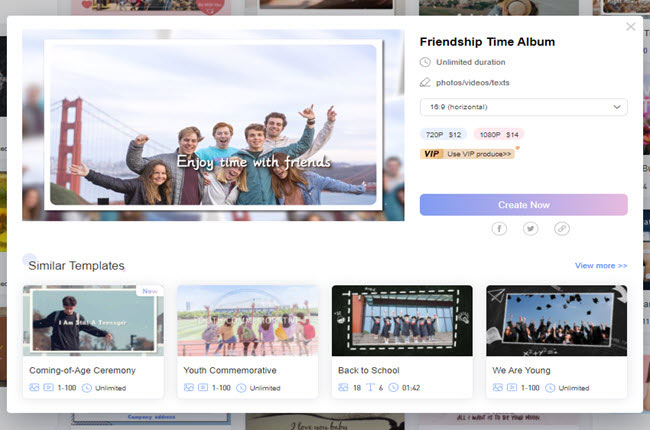Share template on Facebook
The height and width of the screenshot is (430, 650).
[x=499, y=228]
